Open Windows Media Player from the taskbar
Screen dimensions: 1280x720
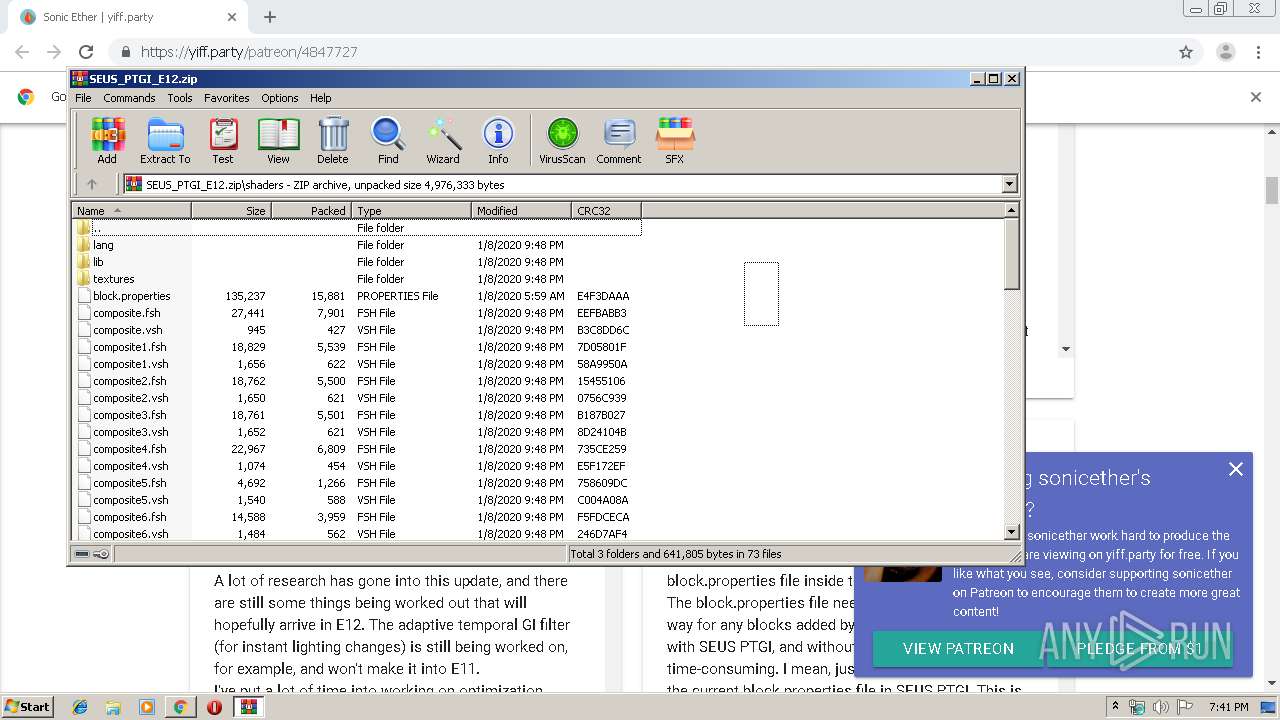(147, 707)
